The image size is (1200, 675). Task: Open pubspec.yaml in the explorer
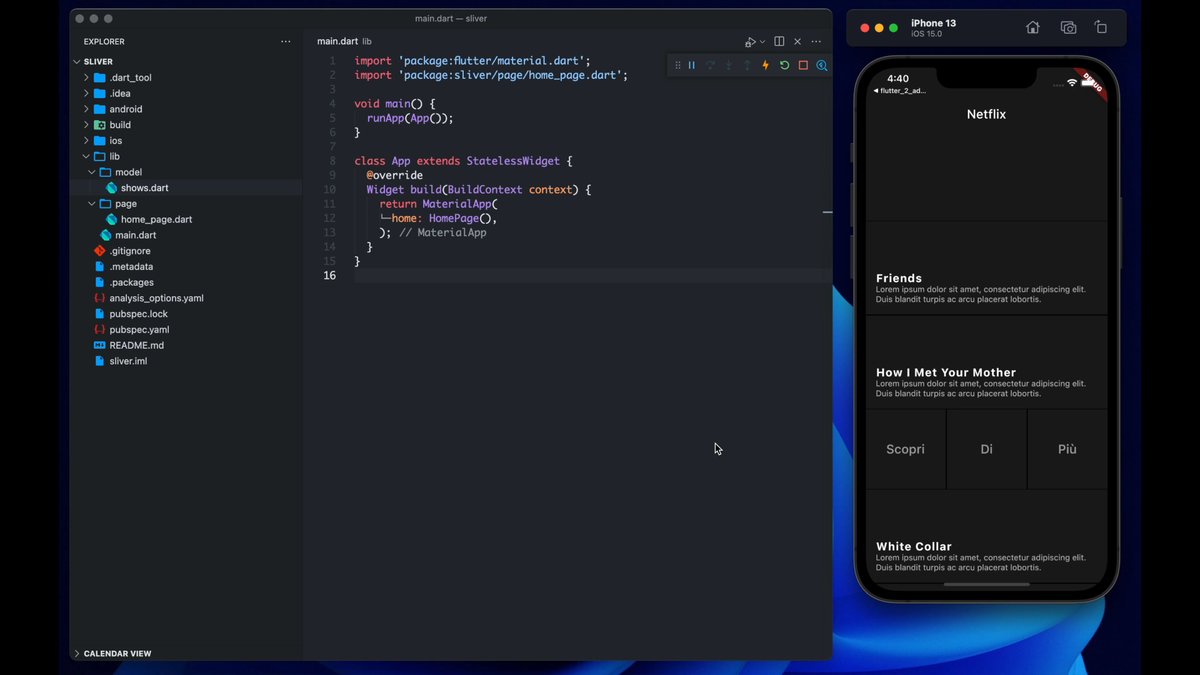pos(139,329)
